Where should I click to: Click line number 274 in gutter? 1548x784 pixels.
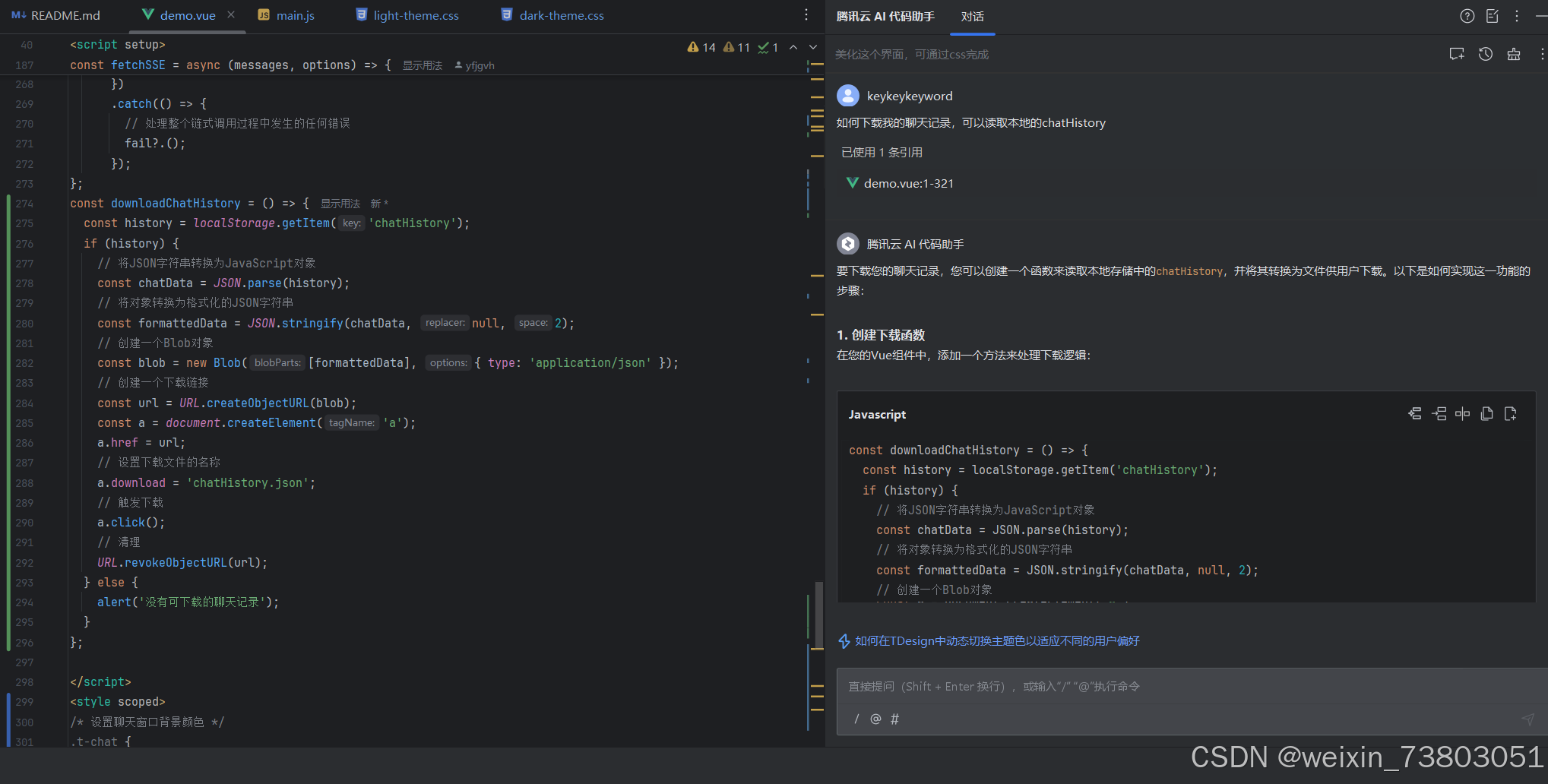pos(24,204)
